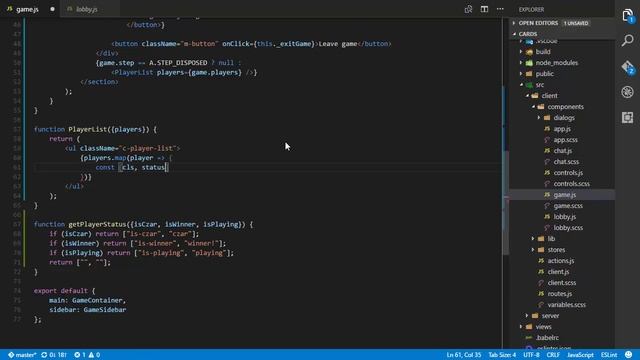This screenshot has width=640, height=360.
Task: Open the Debug view in activity bar
Action: (628, 92)
